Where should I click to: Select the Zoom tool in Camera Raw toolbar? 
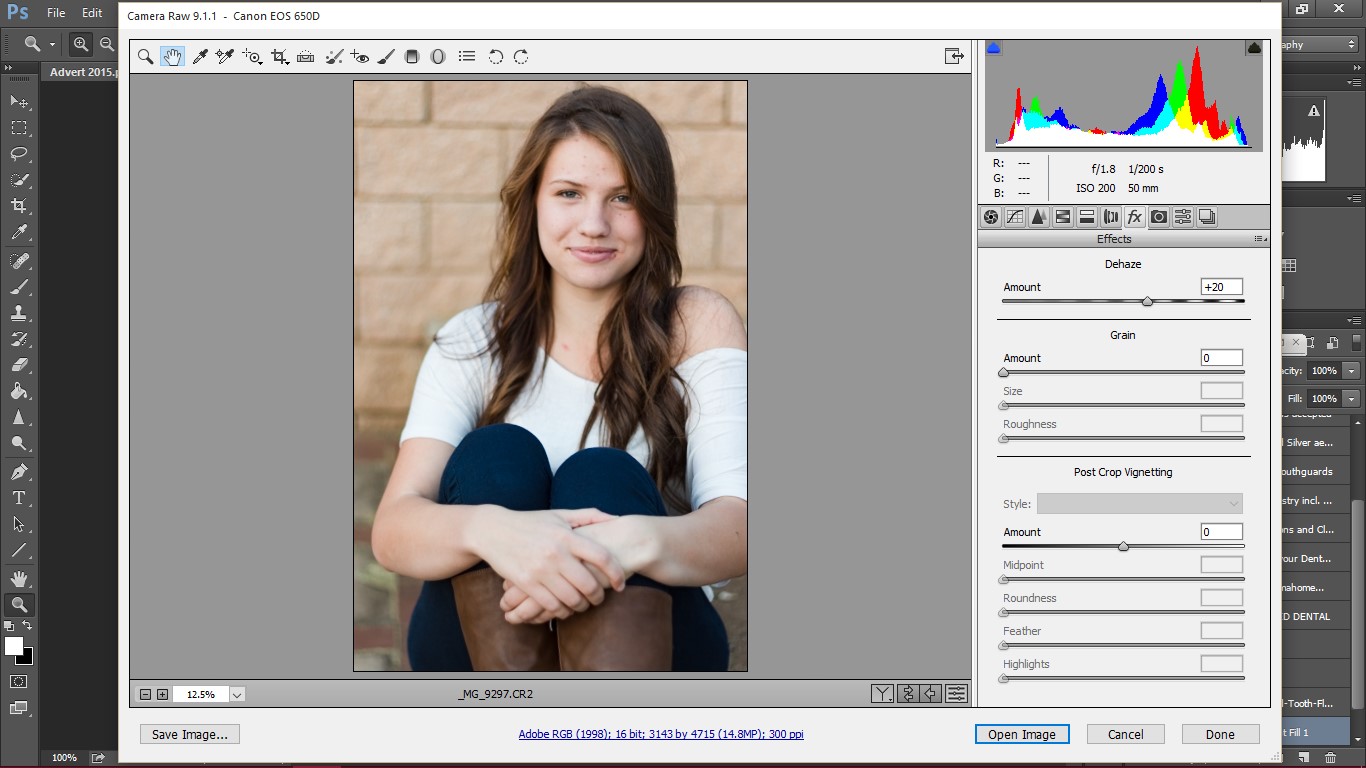point(146,57)
